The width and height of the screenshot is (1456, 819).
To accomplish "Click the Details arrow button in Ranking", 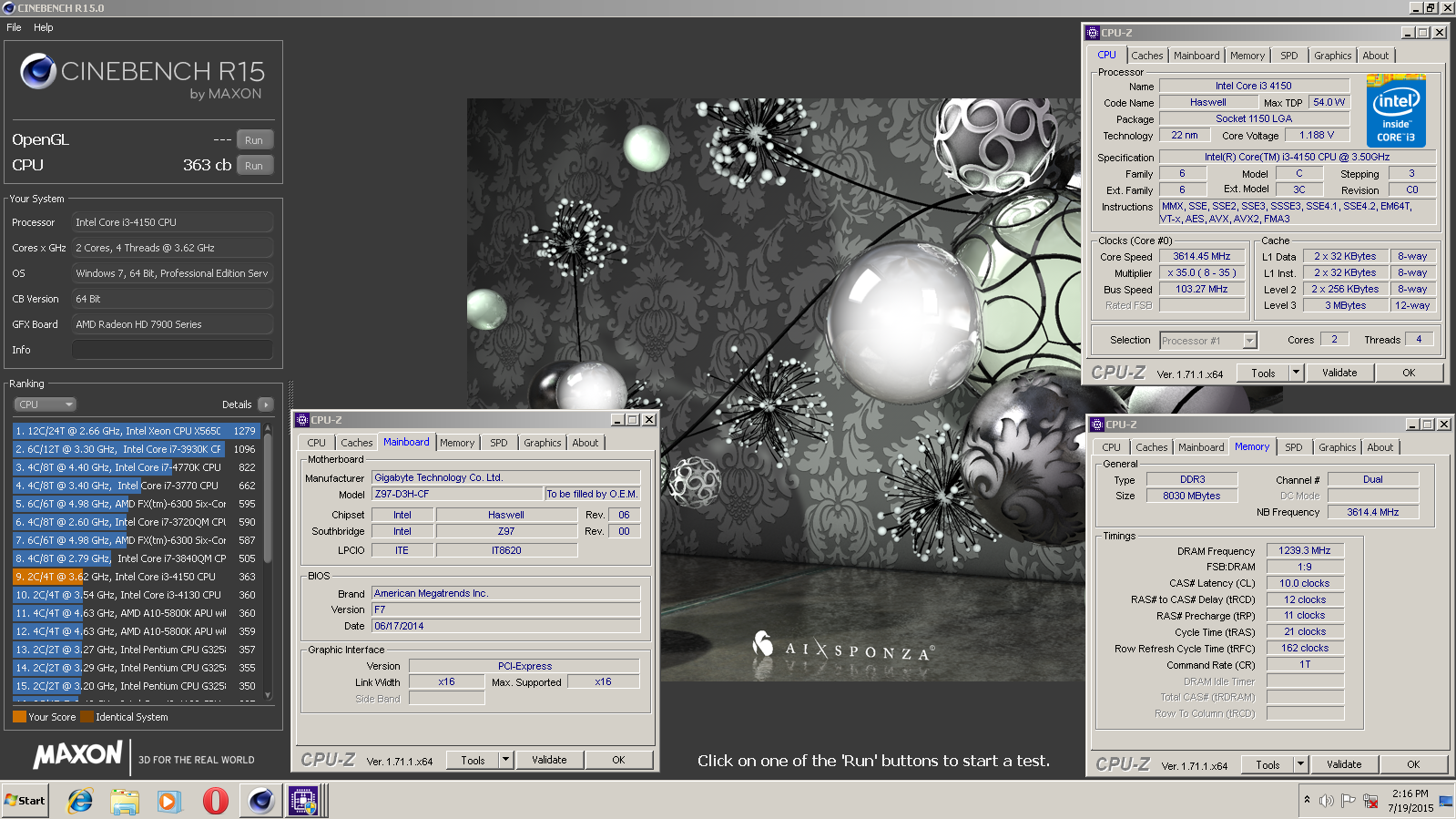I will [266, 404].
